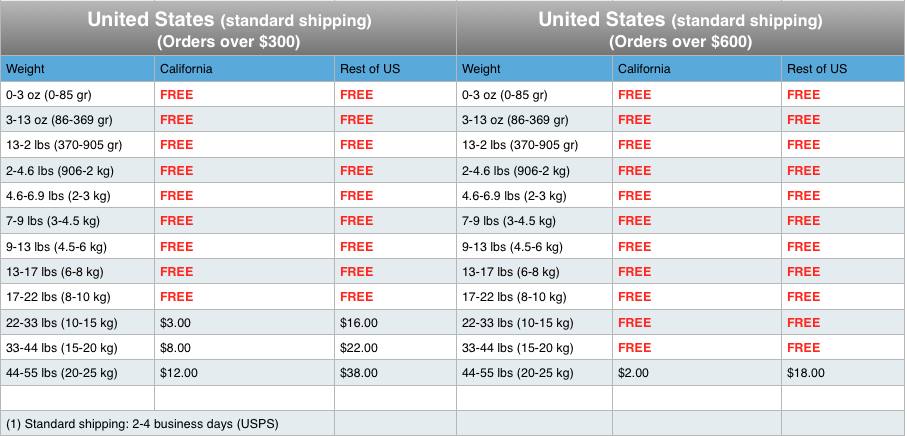Select "44-55 lbs (20-25 kg)" in $300 table
Viewport: 907px width, 436px height.
[x=62, y=372]
